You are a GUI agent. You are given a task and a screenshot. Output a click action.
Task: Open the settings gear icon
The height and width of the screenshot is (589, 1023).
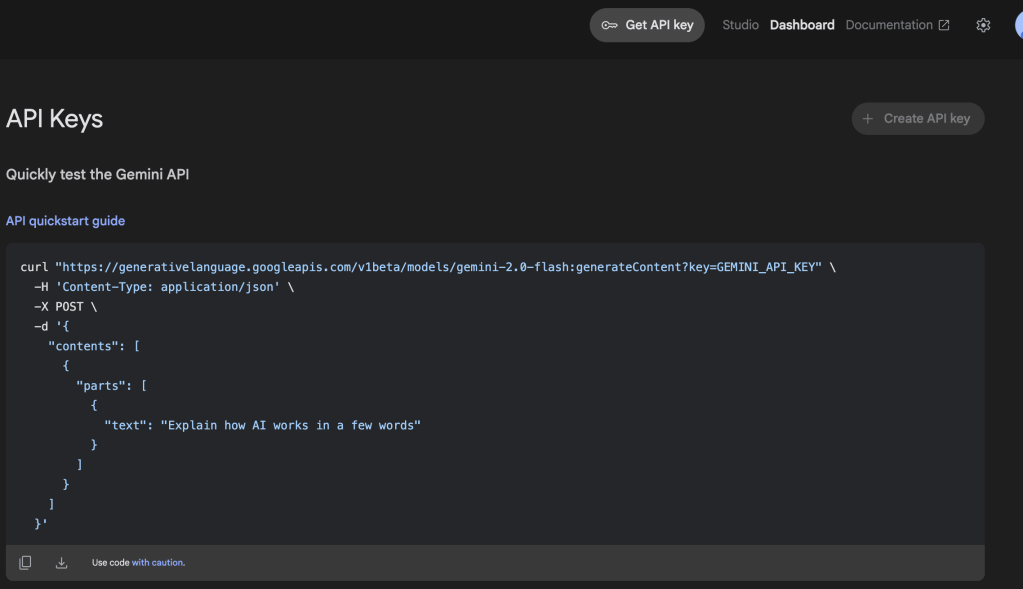pos(983,25)
